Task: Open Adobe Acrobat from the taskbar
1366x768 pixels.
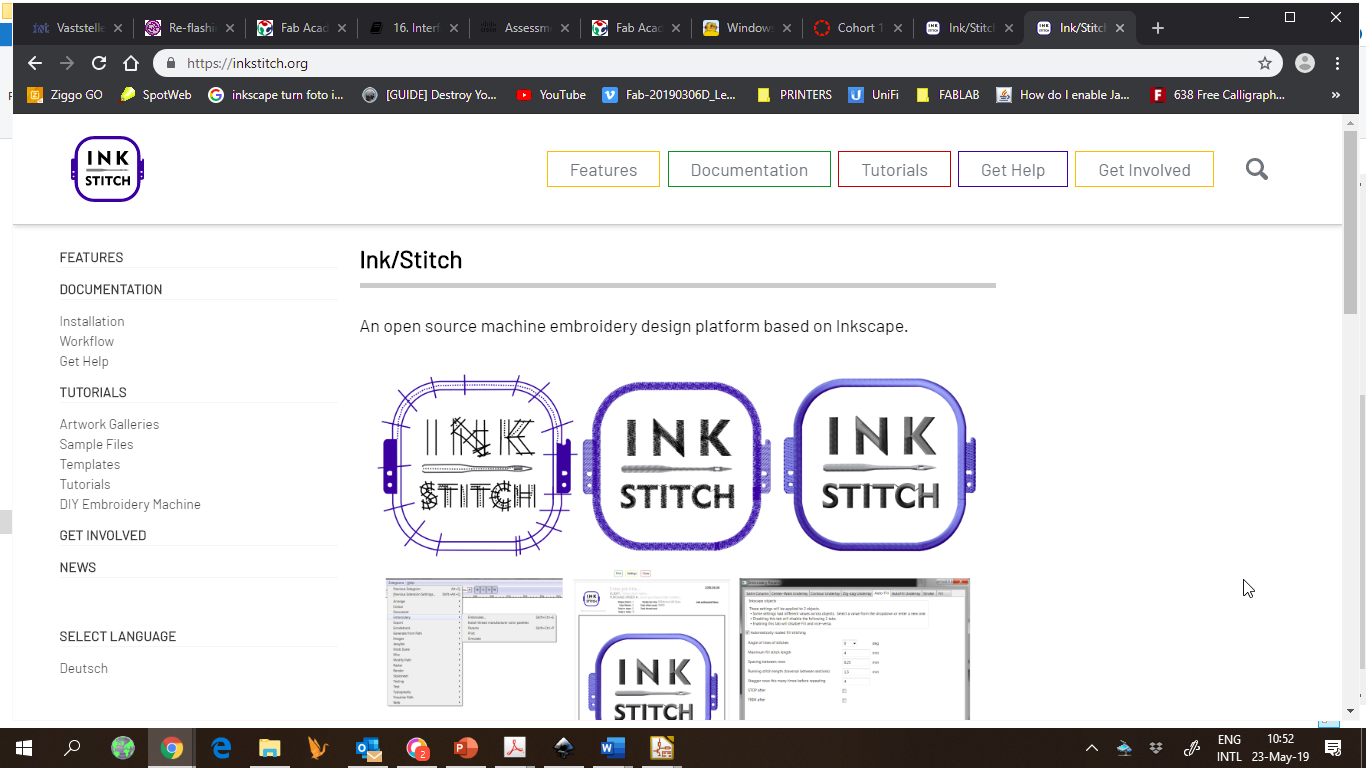Action: 515,748
